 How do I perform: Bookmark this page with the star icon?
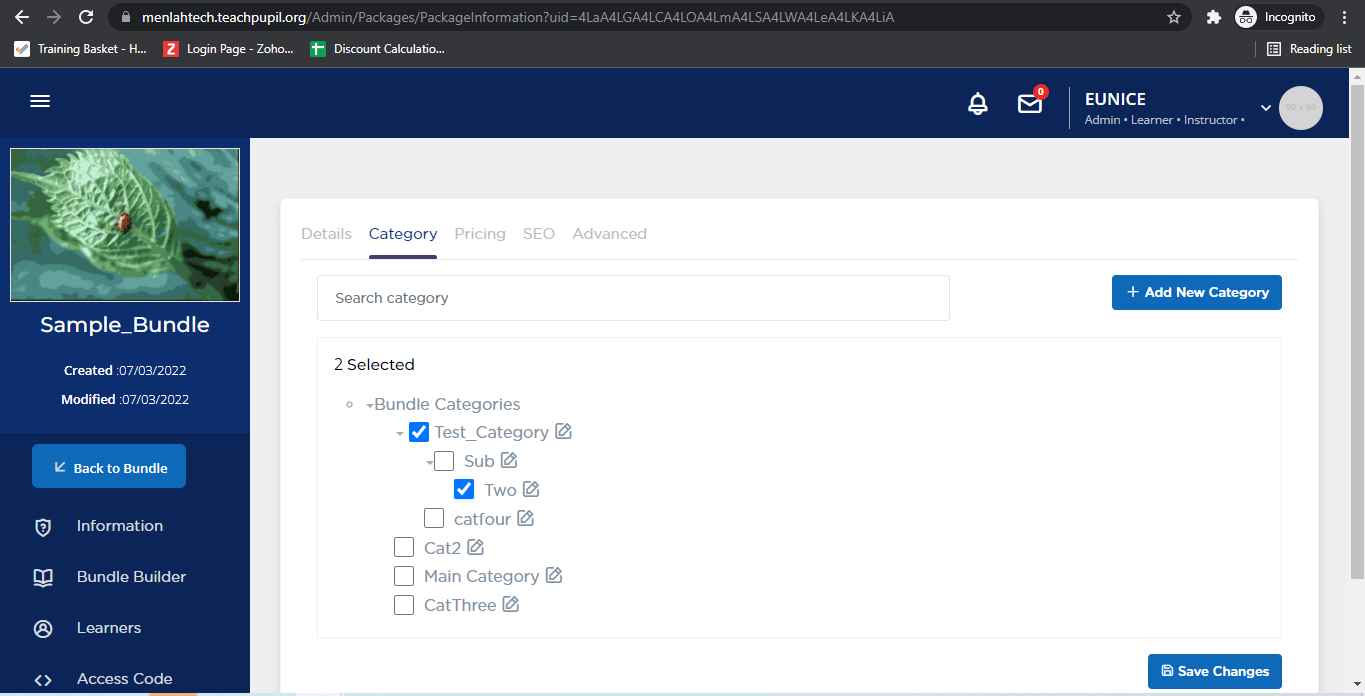(x=1174, y=17)
